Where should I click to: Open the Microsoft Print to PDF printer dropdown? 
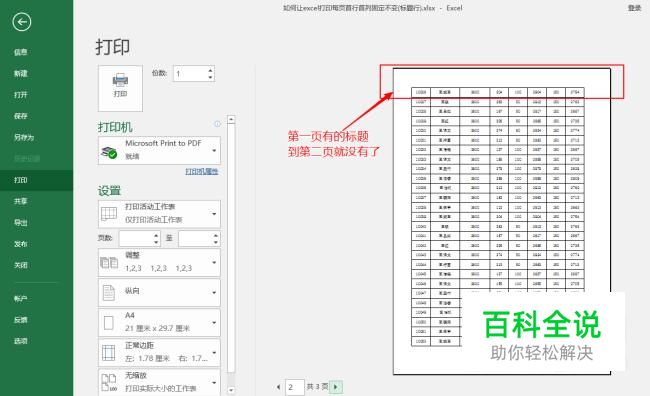[x=160, y=150]
